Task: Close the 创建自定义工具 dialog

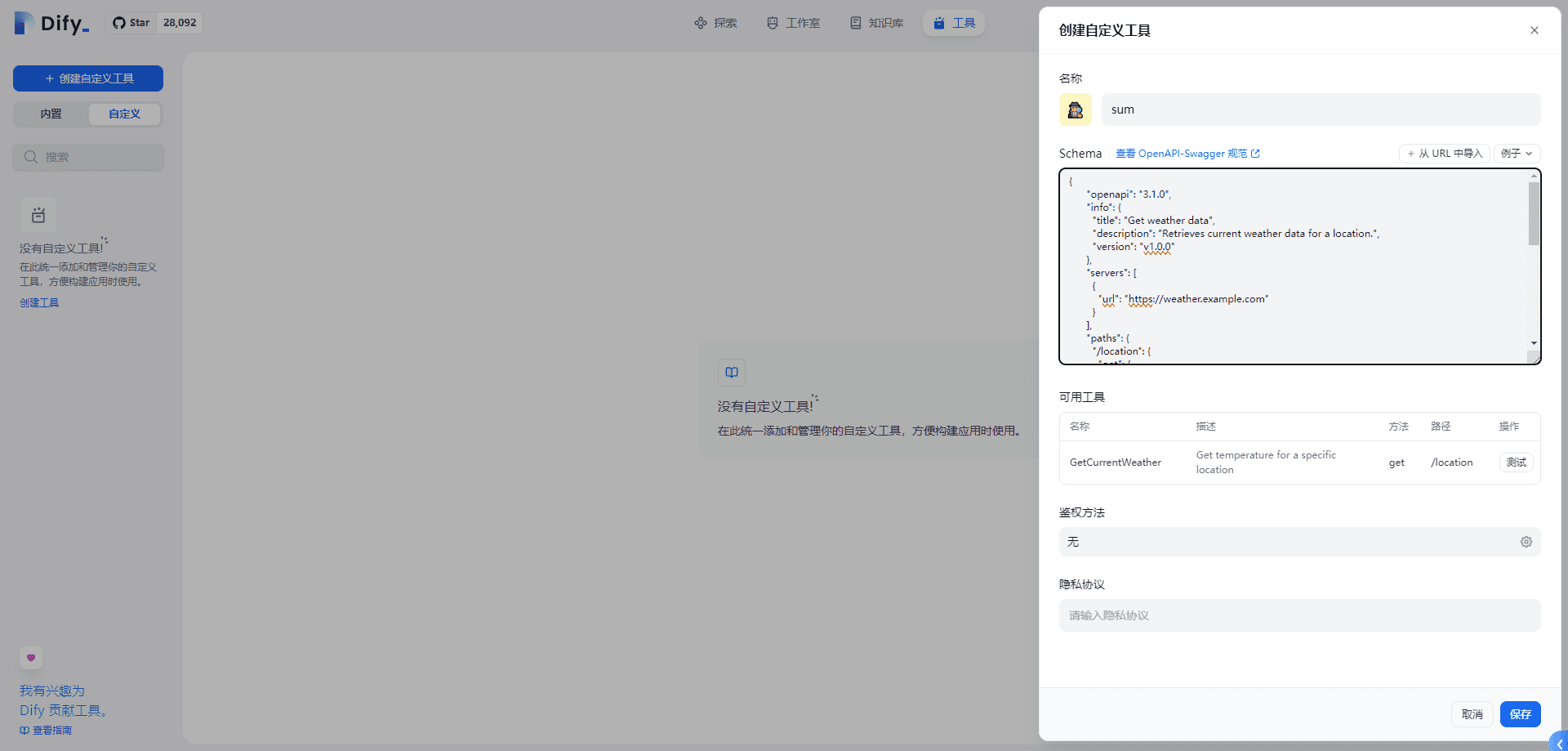Action: tap(1535, 30)
